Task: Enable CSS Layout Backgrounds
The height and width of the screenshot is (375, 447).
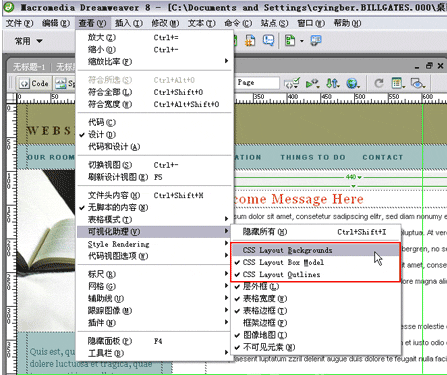Action: click(x=316, y=250)
